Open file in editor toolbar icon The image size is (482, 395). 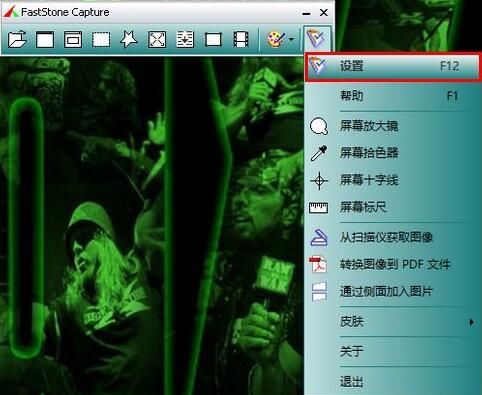pyautogui.click(x=17, y=40)
